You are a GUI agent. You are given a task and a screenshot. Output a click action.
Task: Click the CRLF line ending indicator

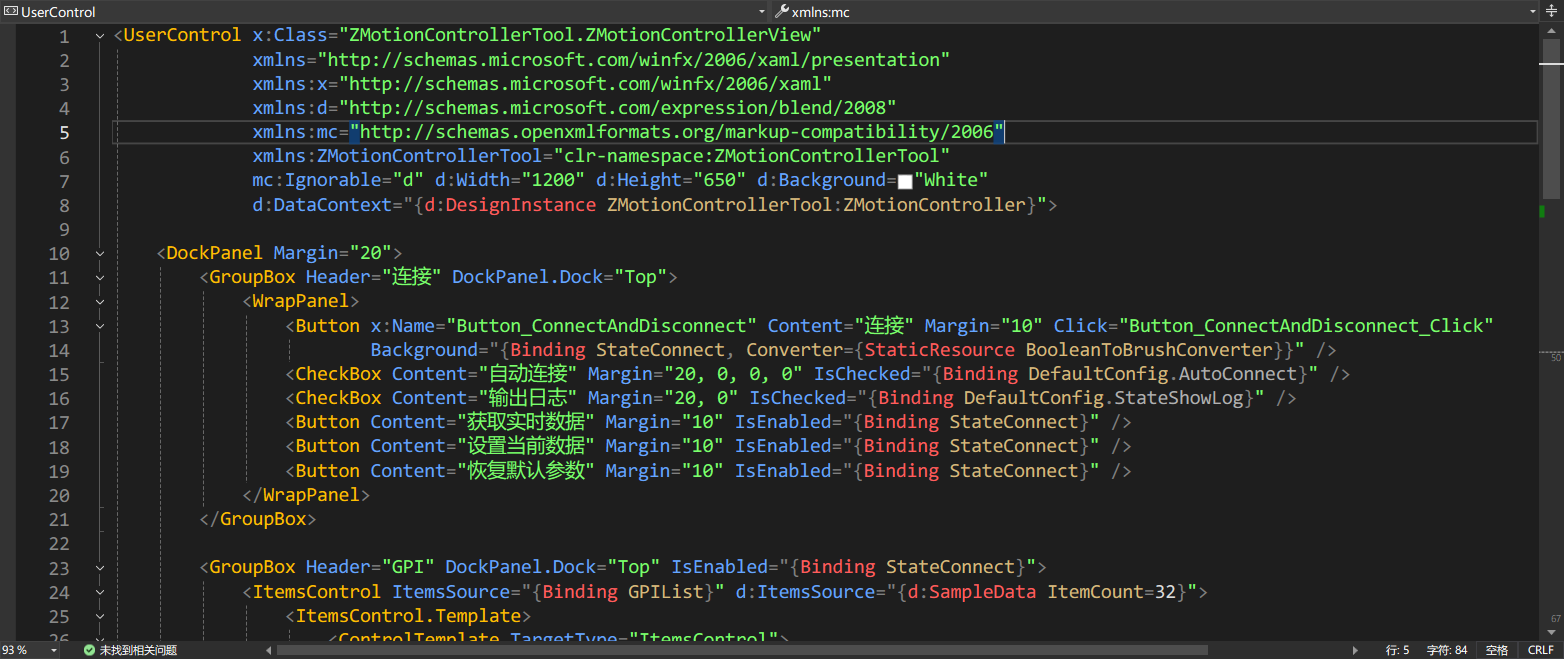pyautogui.click(x=1540, y=650)
